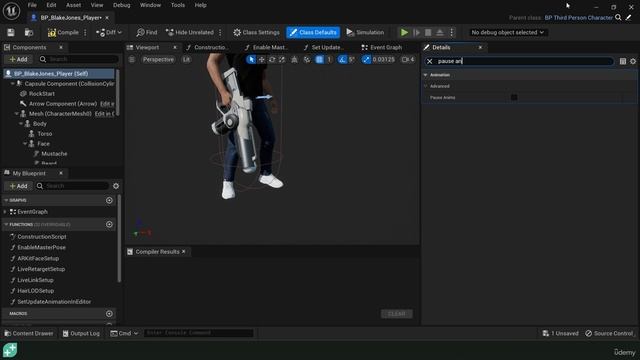This screenshot has width=640, height=360.
Task: Clear the Details search with X
Action: pyautogui.click(x=429, y=61)
